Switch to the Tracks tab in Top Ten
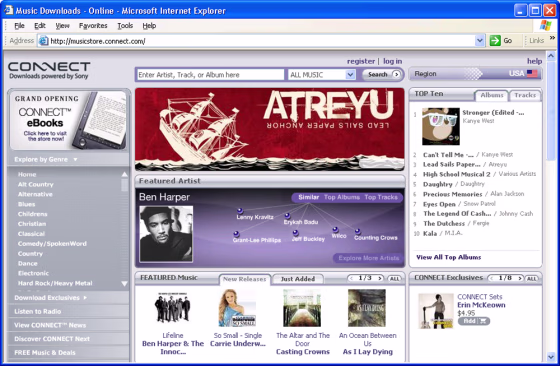Viewport: 560px width, 366px height. tap(525, 95)
